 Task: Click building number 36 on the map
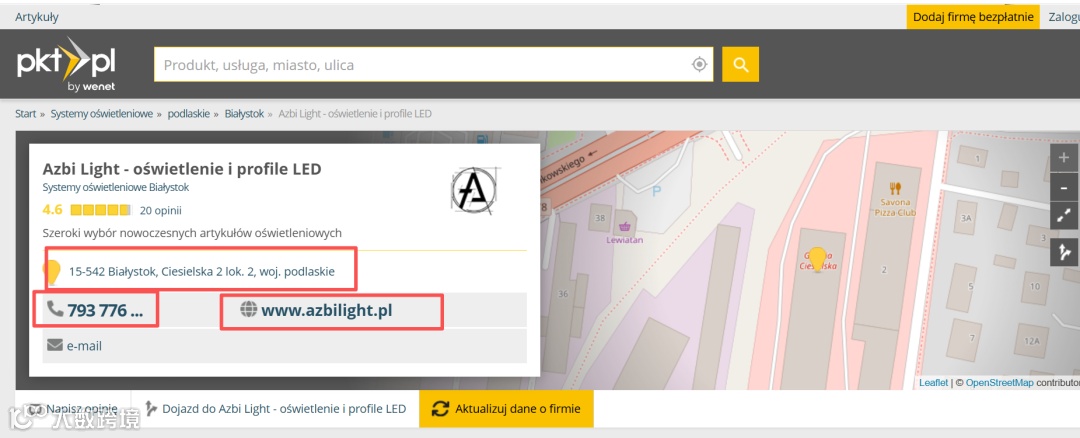(563, 294)
